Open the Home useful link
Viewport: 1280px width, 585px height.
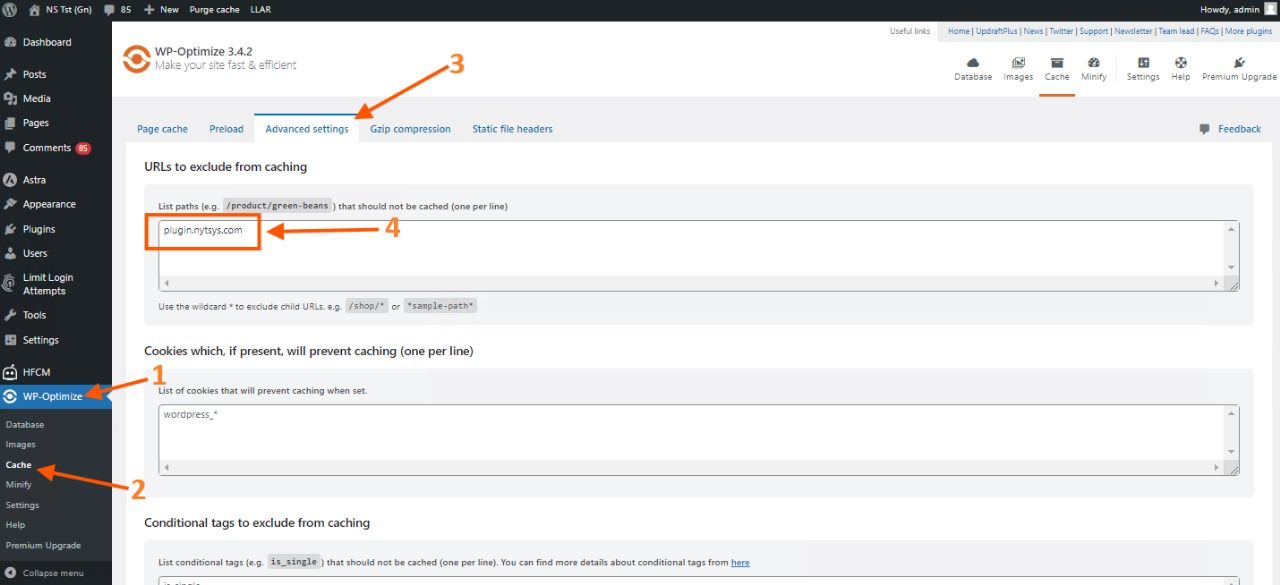(x=959, y=31)
